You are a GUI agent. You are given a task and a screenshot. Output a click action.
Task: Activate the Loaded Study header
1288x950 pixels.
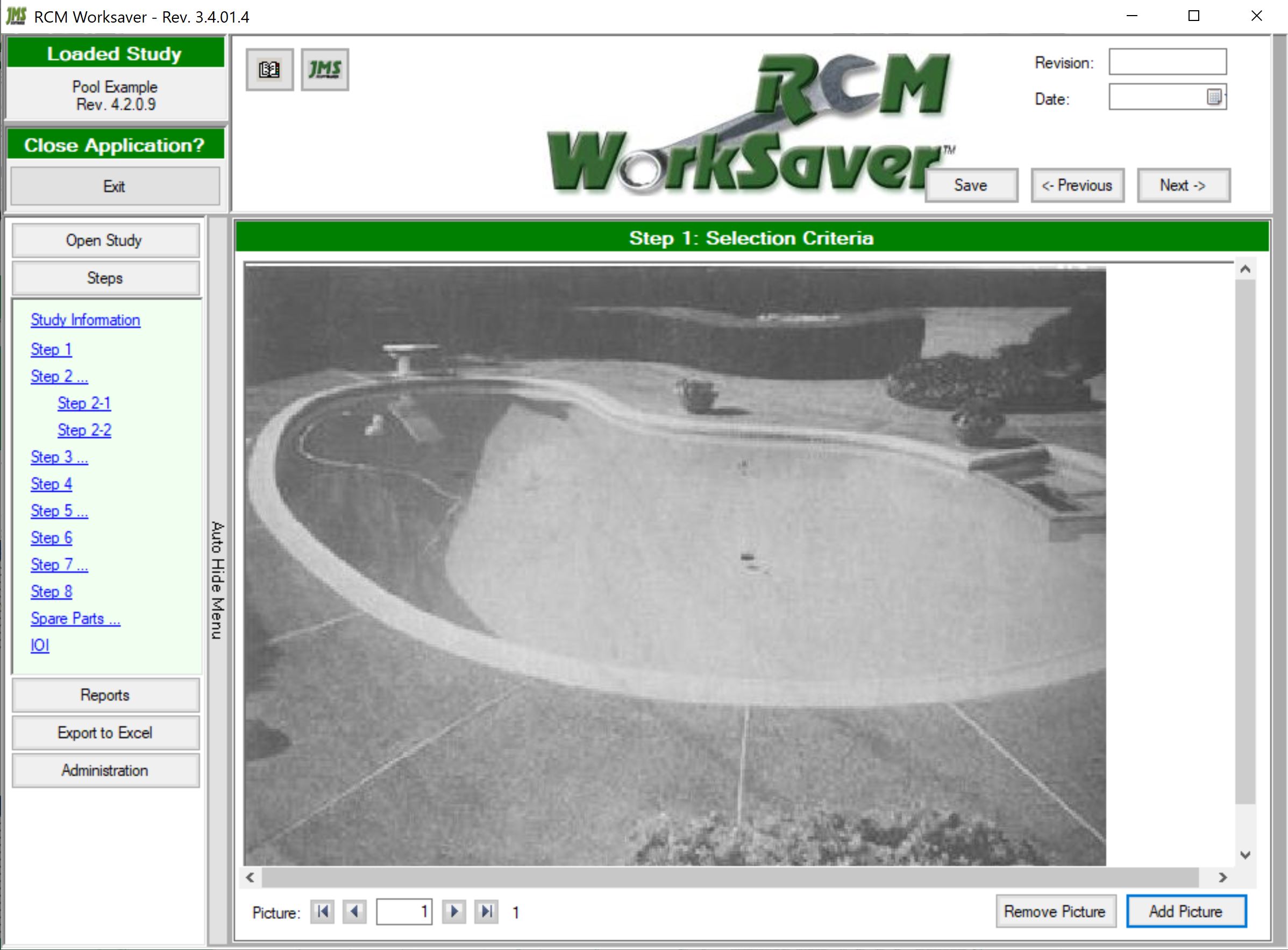pyautogui.click(x=115, y=53)
